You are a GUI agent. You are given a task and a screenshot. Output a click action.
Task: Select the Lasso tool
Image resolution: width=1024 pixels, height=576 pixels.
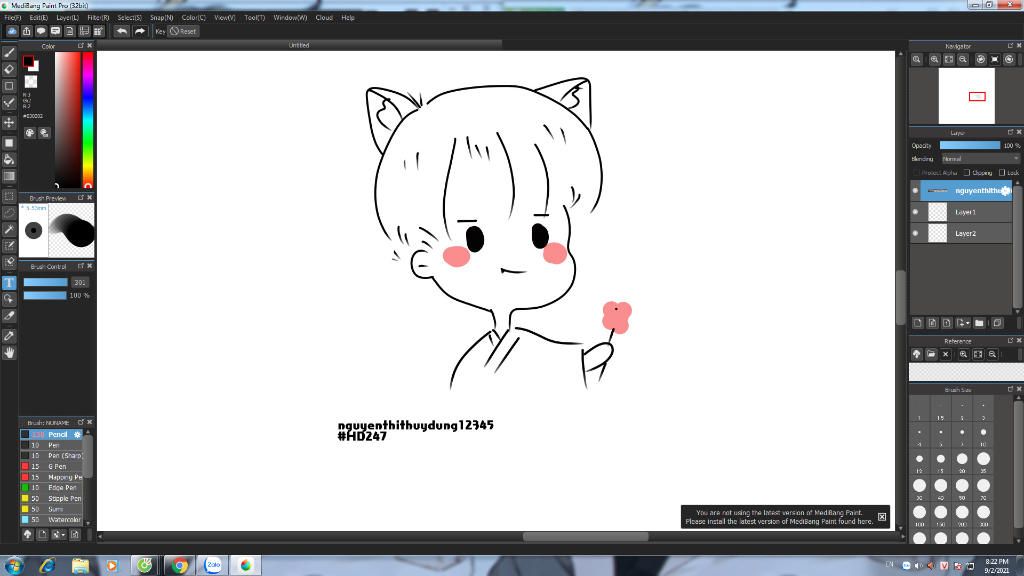(9, 213)
